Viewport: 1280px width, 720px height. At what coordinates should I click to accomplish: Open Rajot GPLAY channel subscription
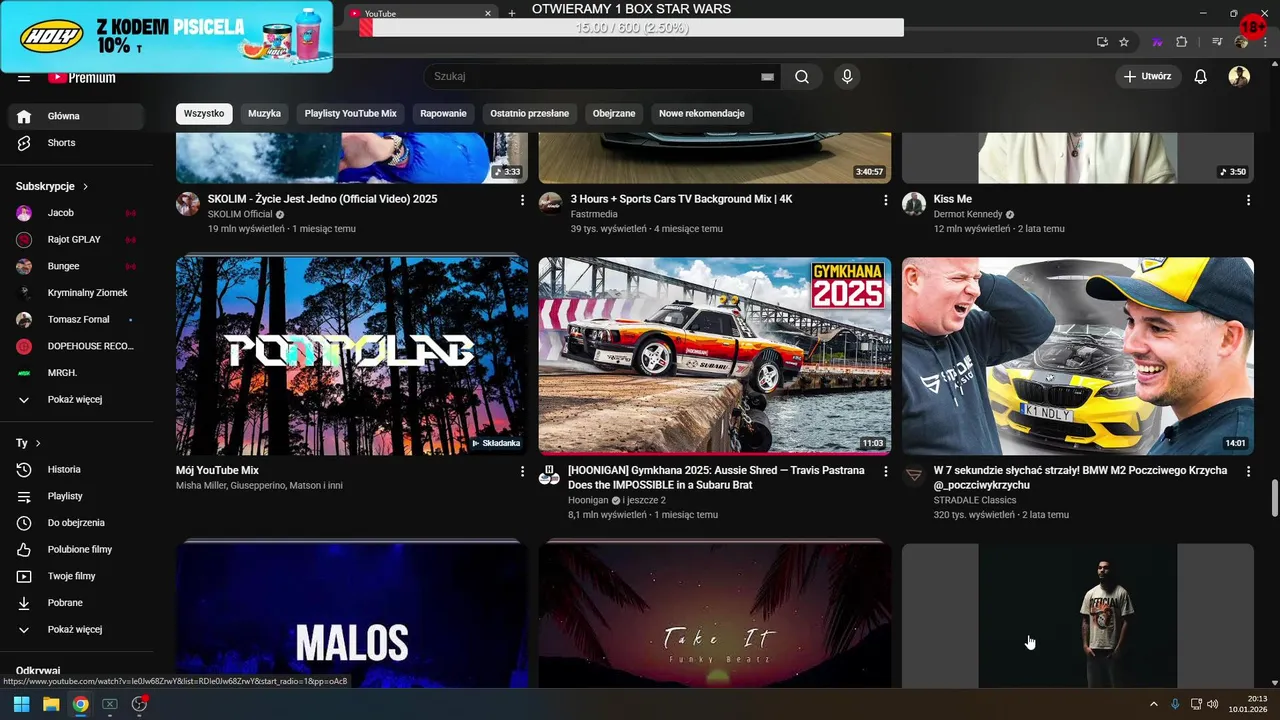[76, 240]
